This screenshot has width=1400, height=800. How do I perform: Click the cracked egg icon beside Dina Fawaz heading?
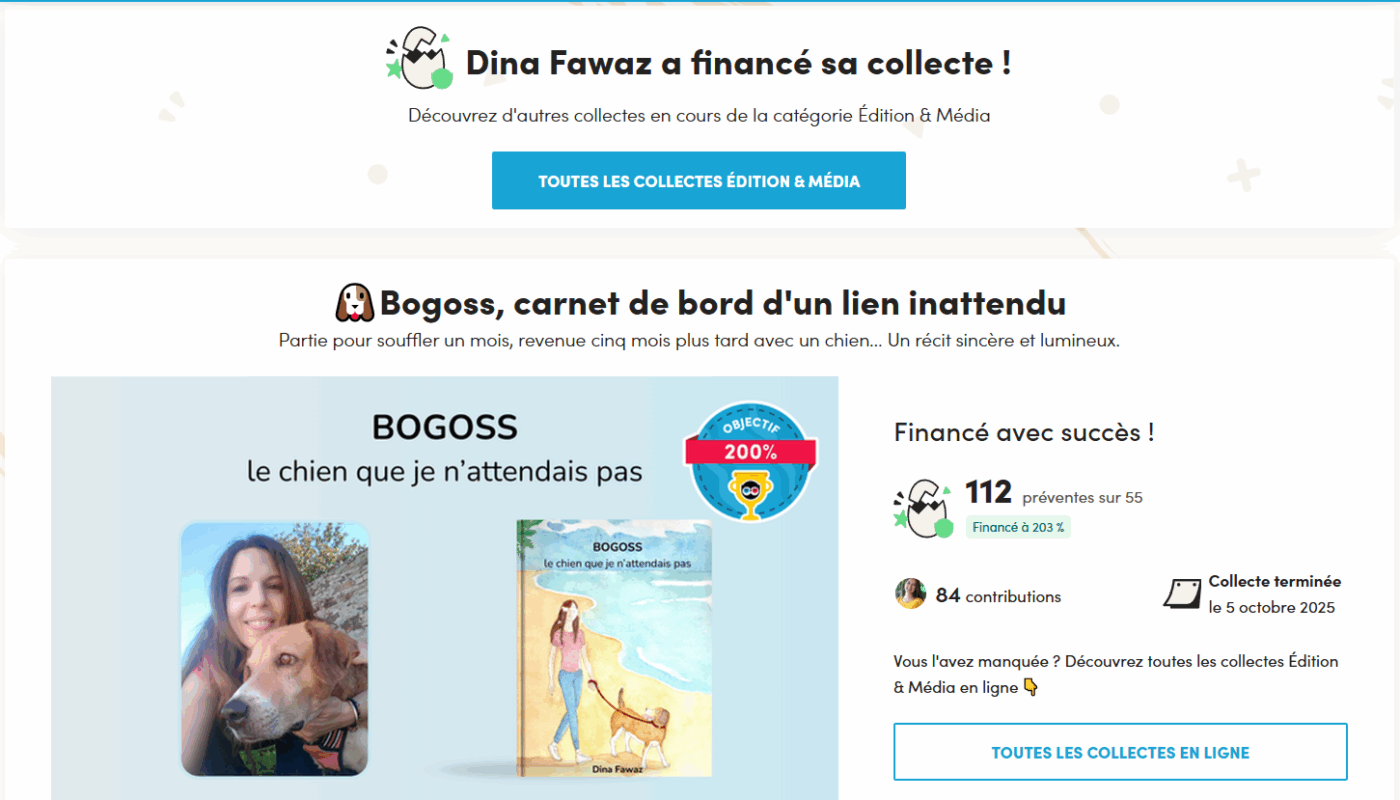[420, 58]
